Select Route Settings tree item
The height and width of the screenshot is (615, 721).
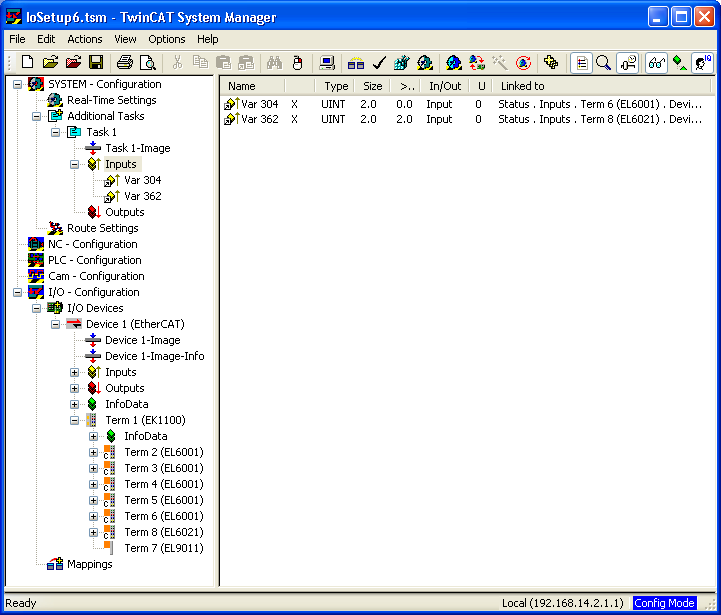click(103, 228)
